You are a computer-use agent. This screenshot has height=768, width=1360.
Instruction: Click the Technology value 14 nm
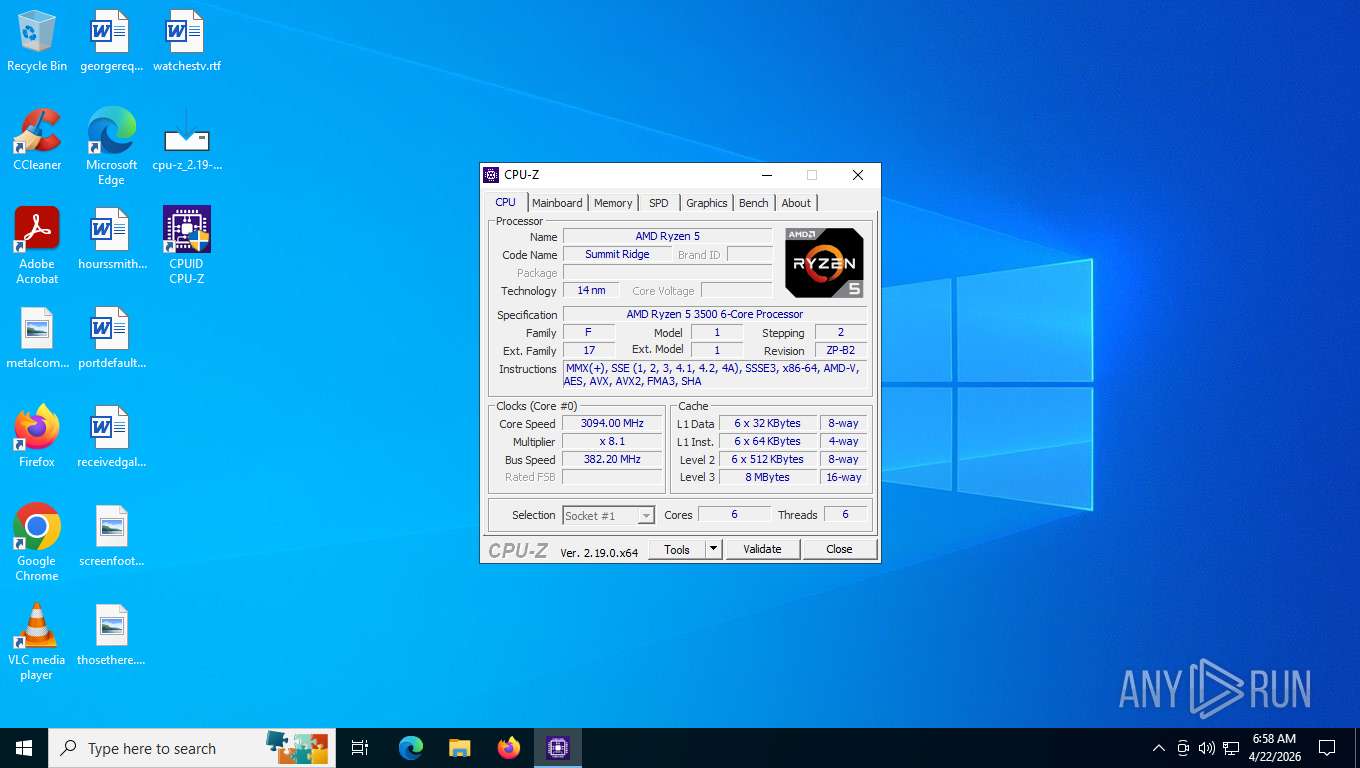[x=591, y=291]
